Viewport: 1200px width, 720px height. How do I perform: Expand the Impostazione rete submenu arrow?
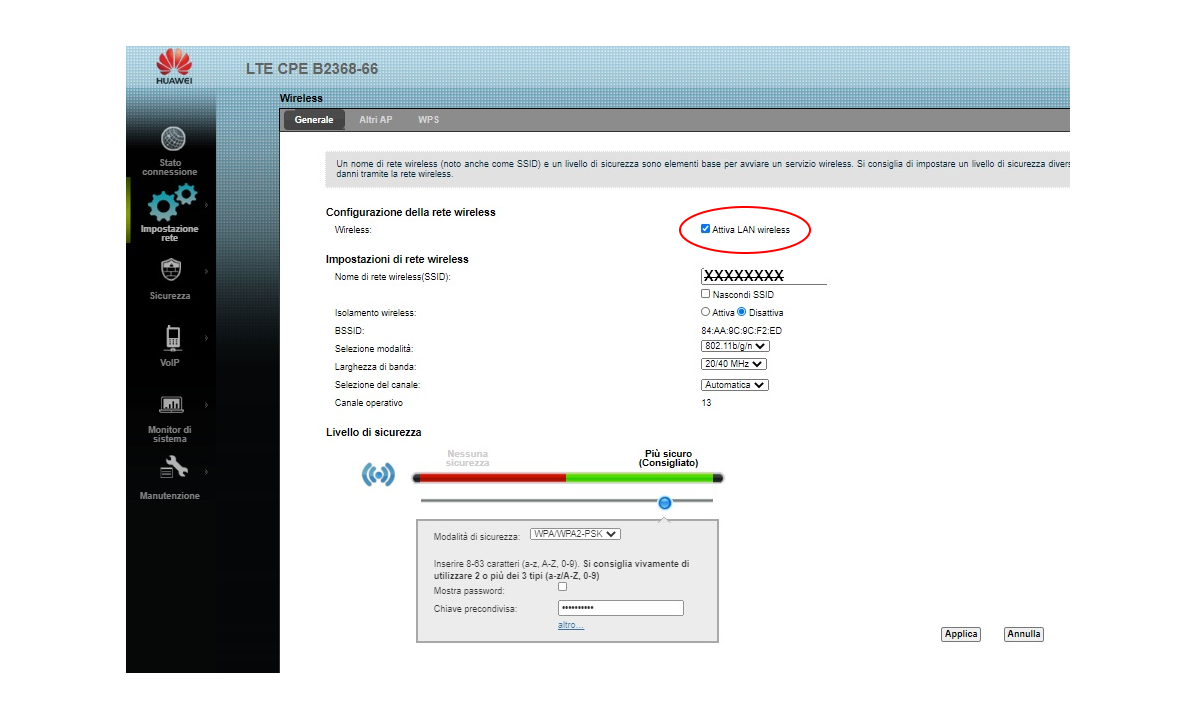(x=207, y=205)
